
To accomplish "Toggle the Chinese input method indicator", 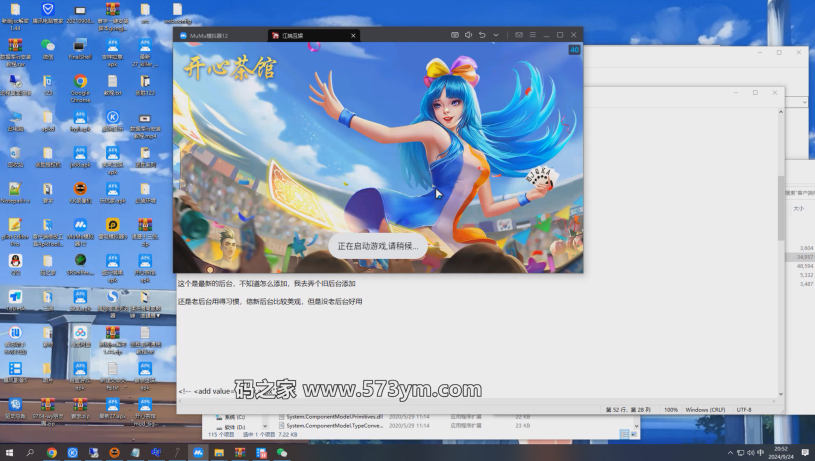I will [x=761, y=453].
